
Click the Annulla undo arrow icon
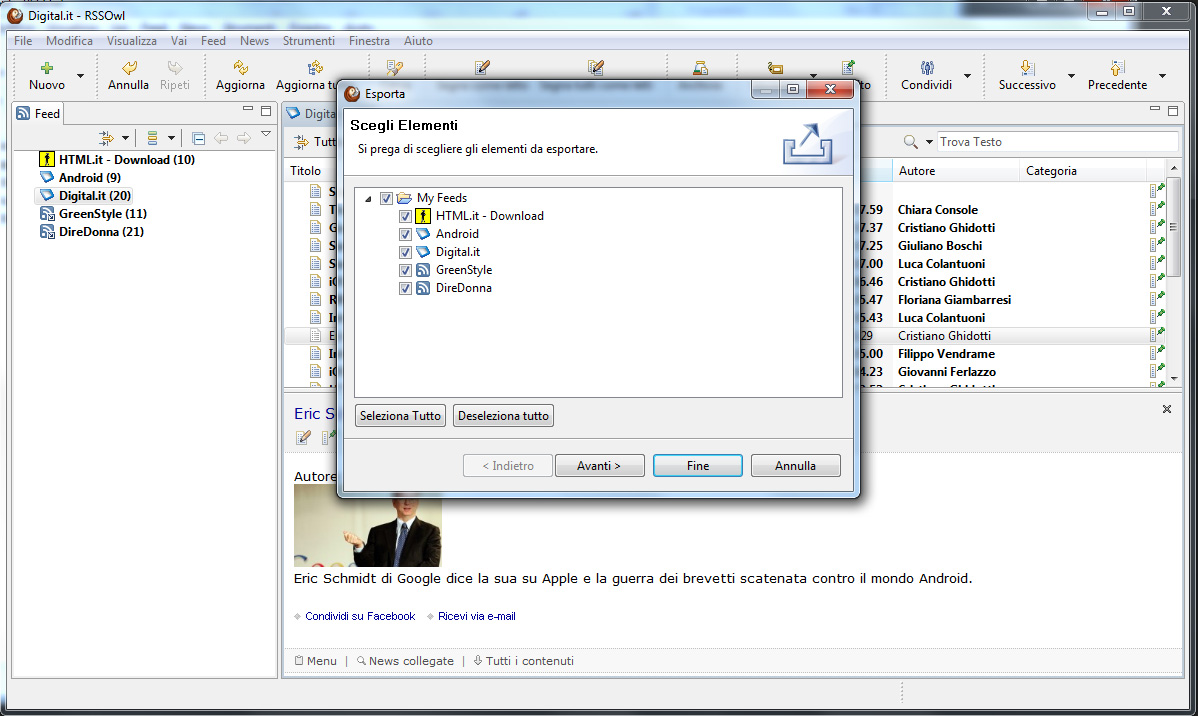coord(129,67)
